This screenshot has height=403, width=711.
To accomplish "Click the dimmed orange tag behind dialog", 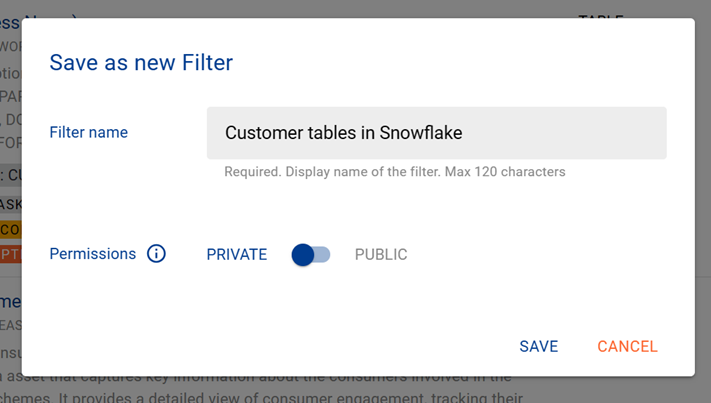I will click(10, 230).
